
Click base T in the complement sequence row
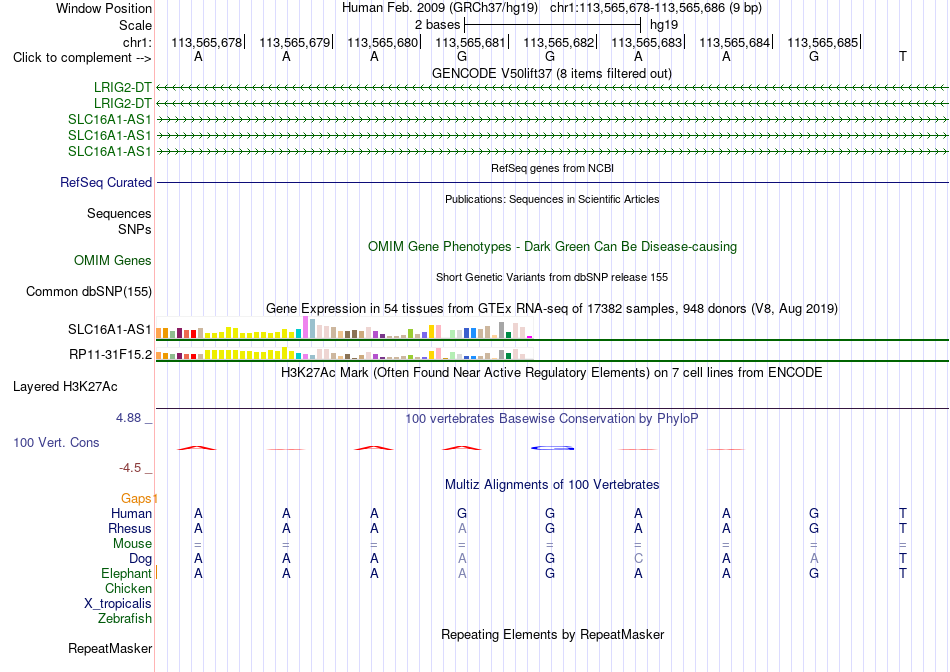(x=902, y=57)
